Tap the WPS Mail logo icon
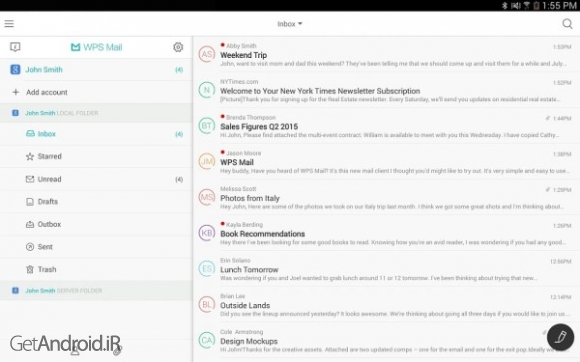The image size is (580, 362). pos(75,47)
